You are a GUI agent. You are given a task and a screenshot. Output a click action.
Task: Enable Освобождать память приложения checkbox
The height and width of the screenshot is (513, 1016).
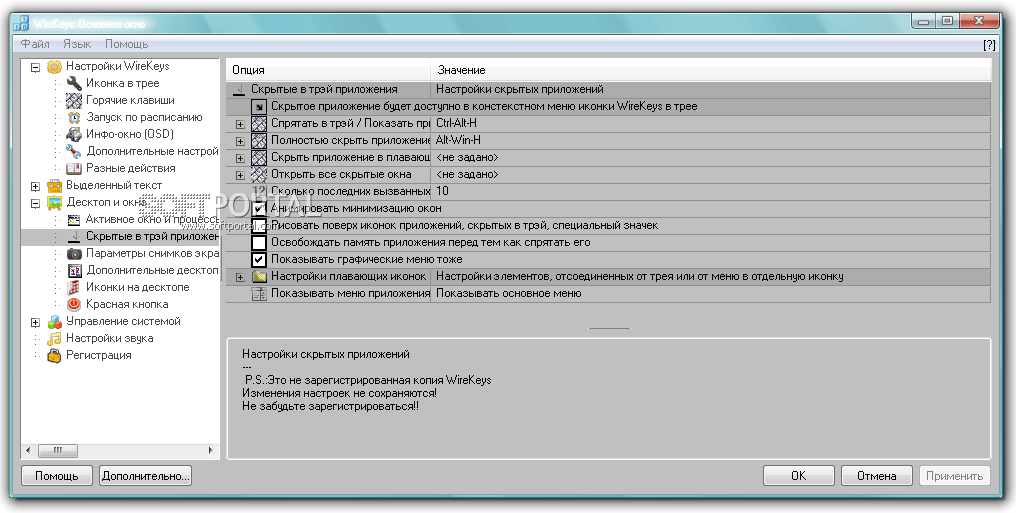[x=259, y=243]
